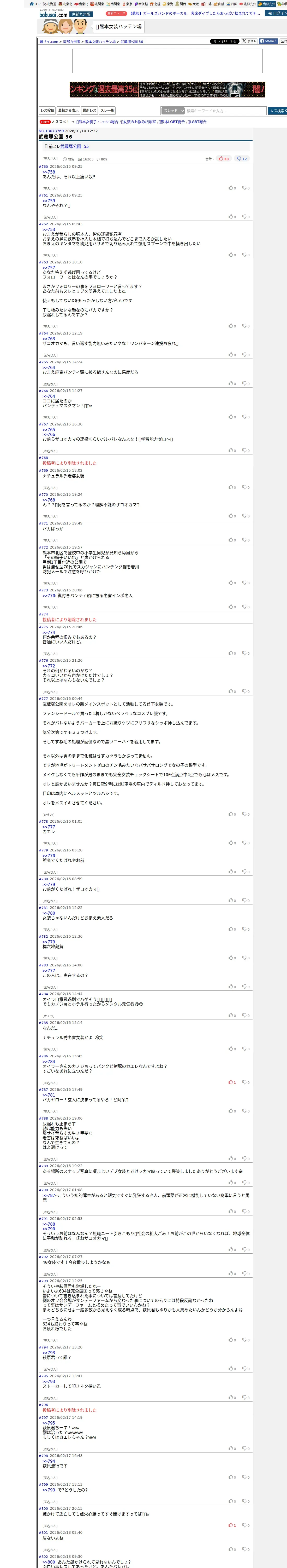Follow the >>758 reply reference

click(x=49, y=172)
